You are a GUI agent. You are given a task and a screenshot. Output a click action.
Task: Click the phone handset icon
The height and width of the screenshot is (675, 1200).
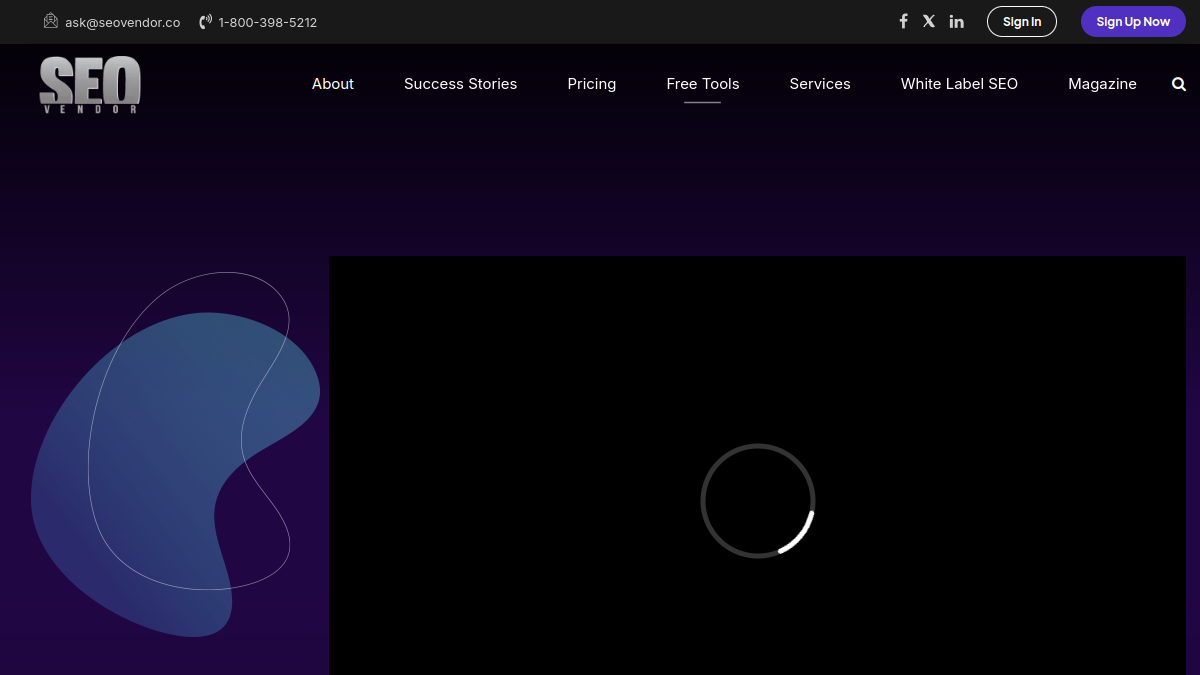(206, 22)
